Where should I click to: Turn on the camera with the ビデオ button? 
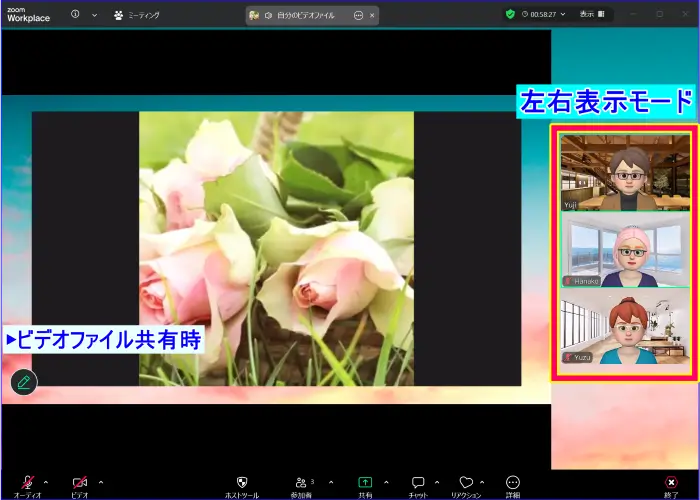tap(80, 484)
